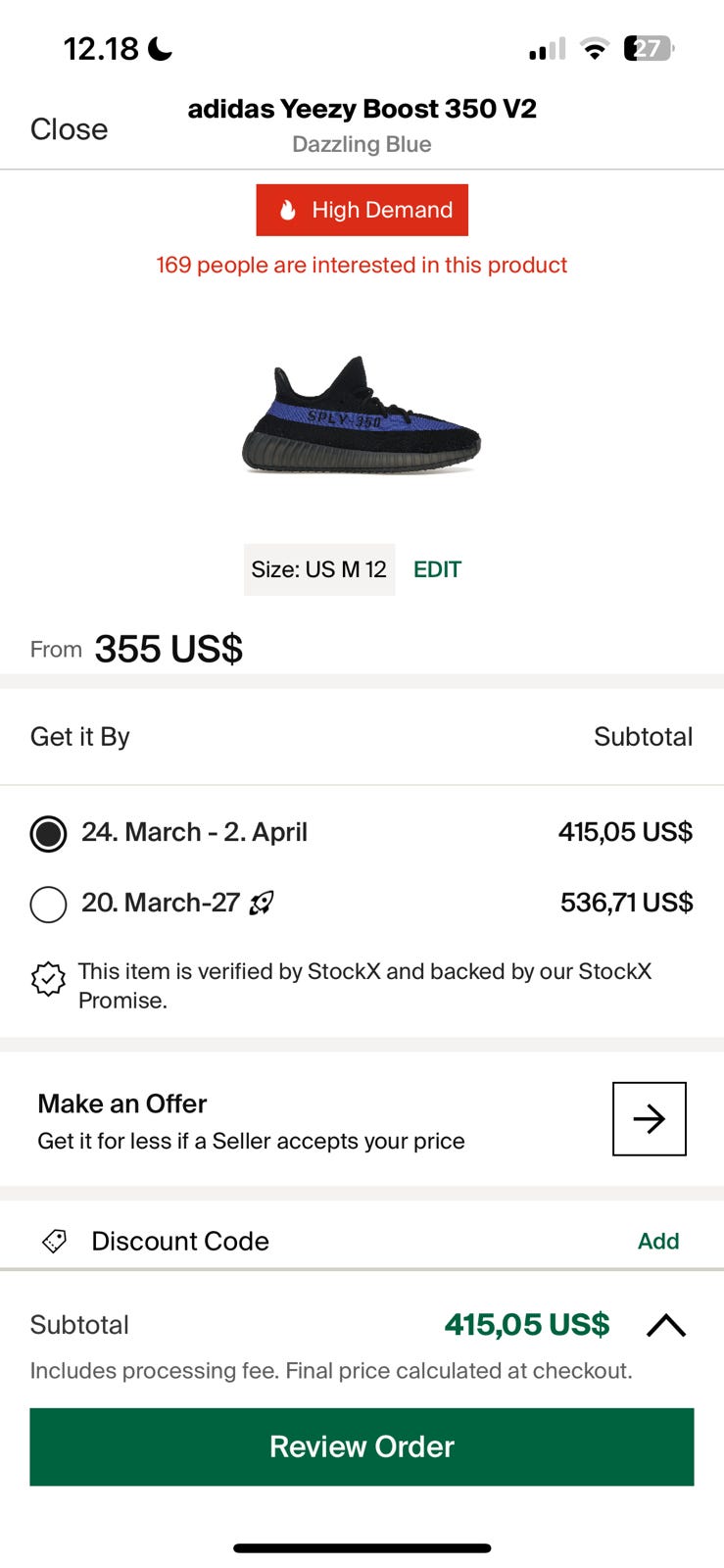
Task: Open the Size: US M 12 selector
Action: (x=318, y=569)
